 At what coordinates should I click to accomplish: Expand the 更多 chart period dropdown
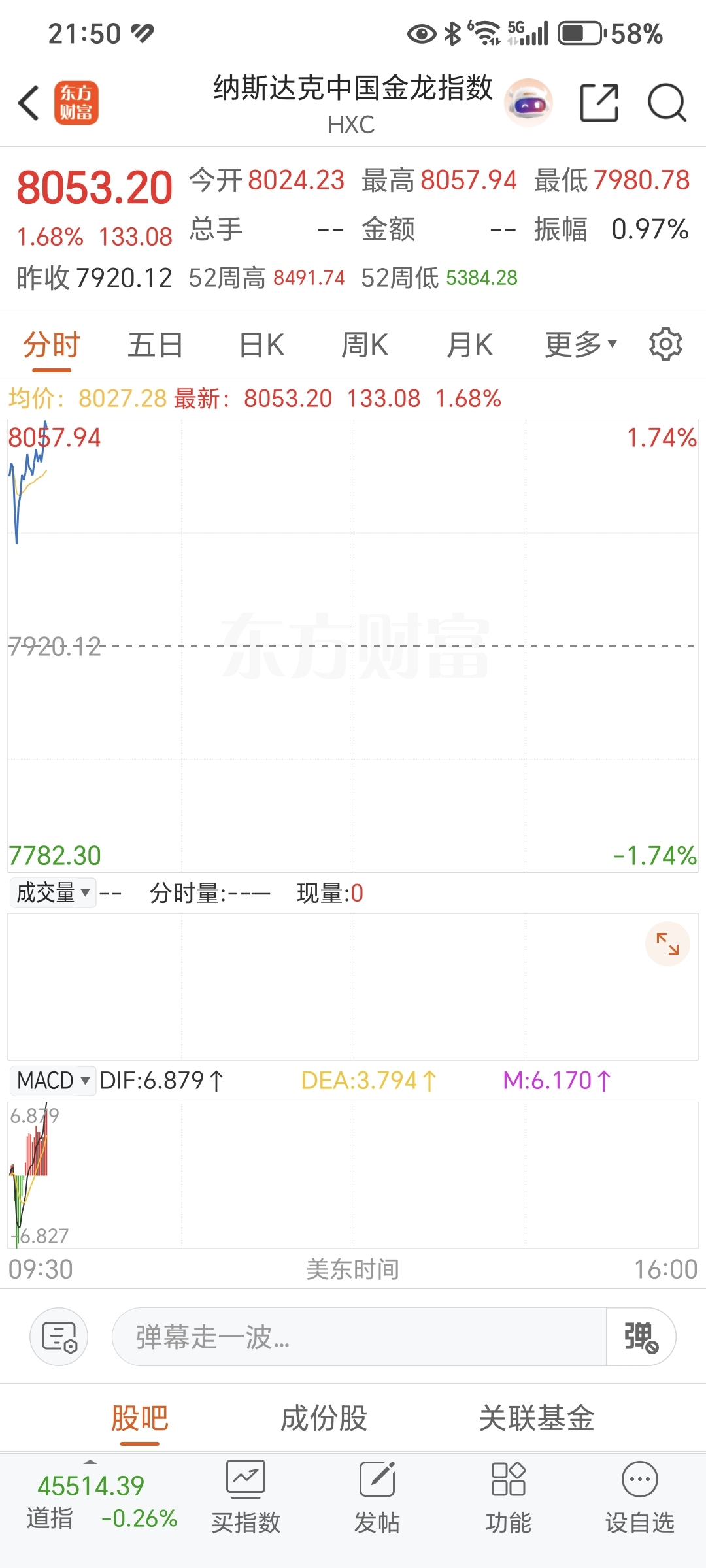[581, 344]
